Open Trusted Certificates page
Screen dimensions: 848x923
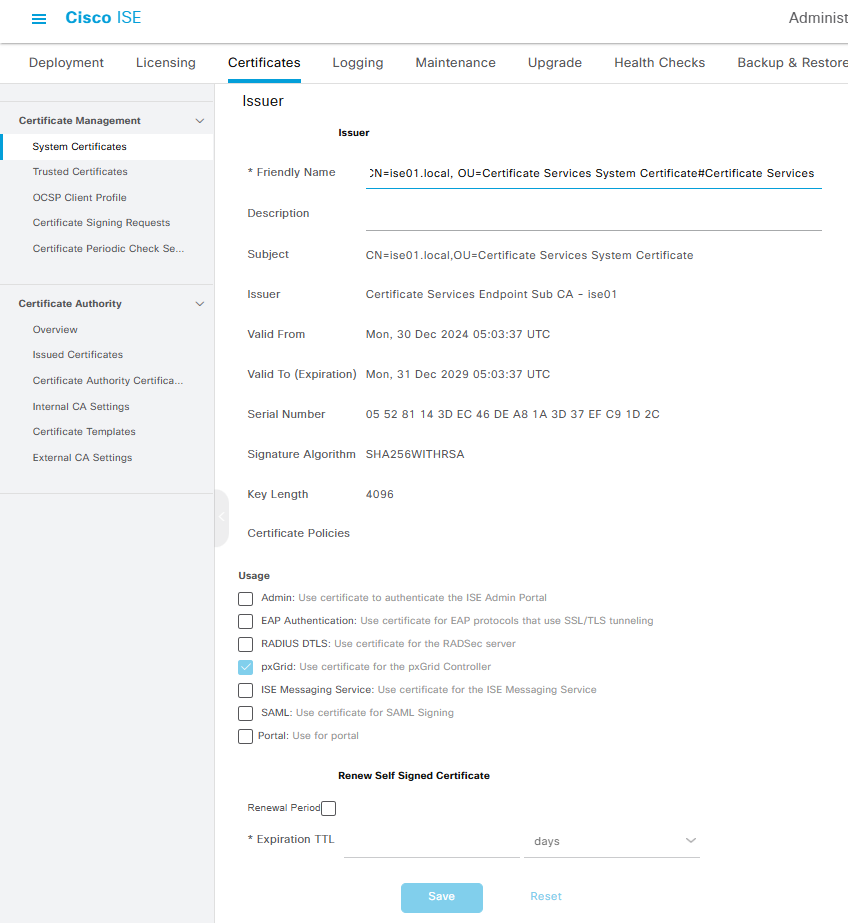click(80, 172)
